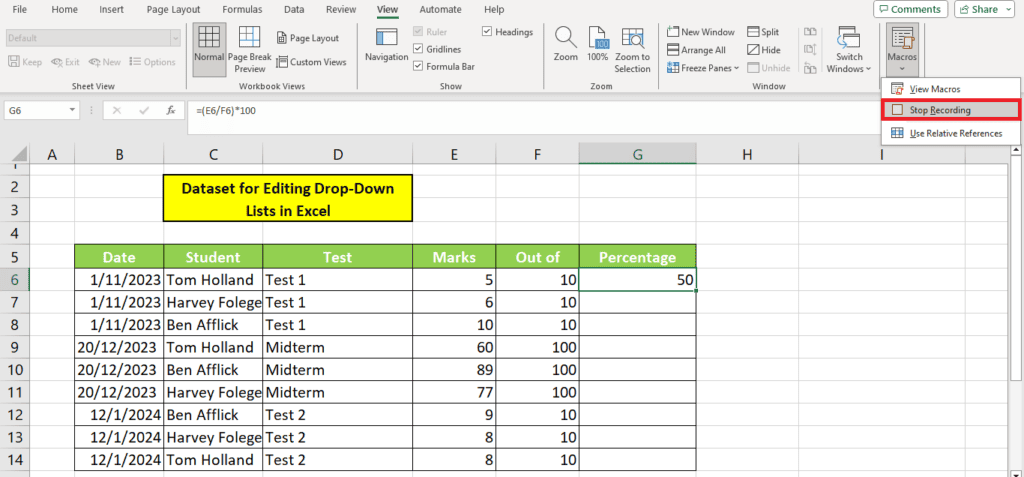This screenshot has height=477, width=1024.
Task: Select cell containing Midterm for Tom Holland
Action: [x=338, y=348]
